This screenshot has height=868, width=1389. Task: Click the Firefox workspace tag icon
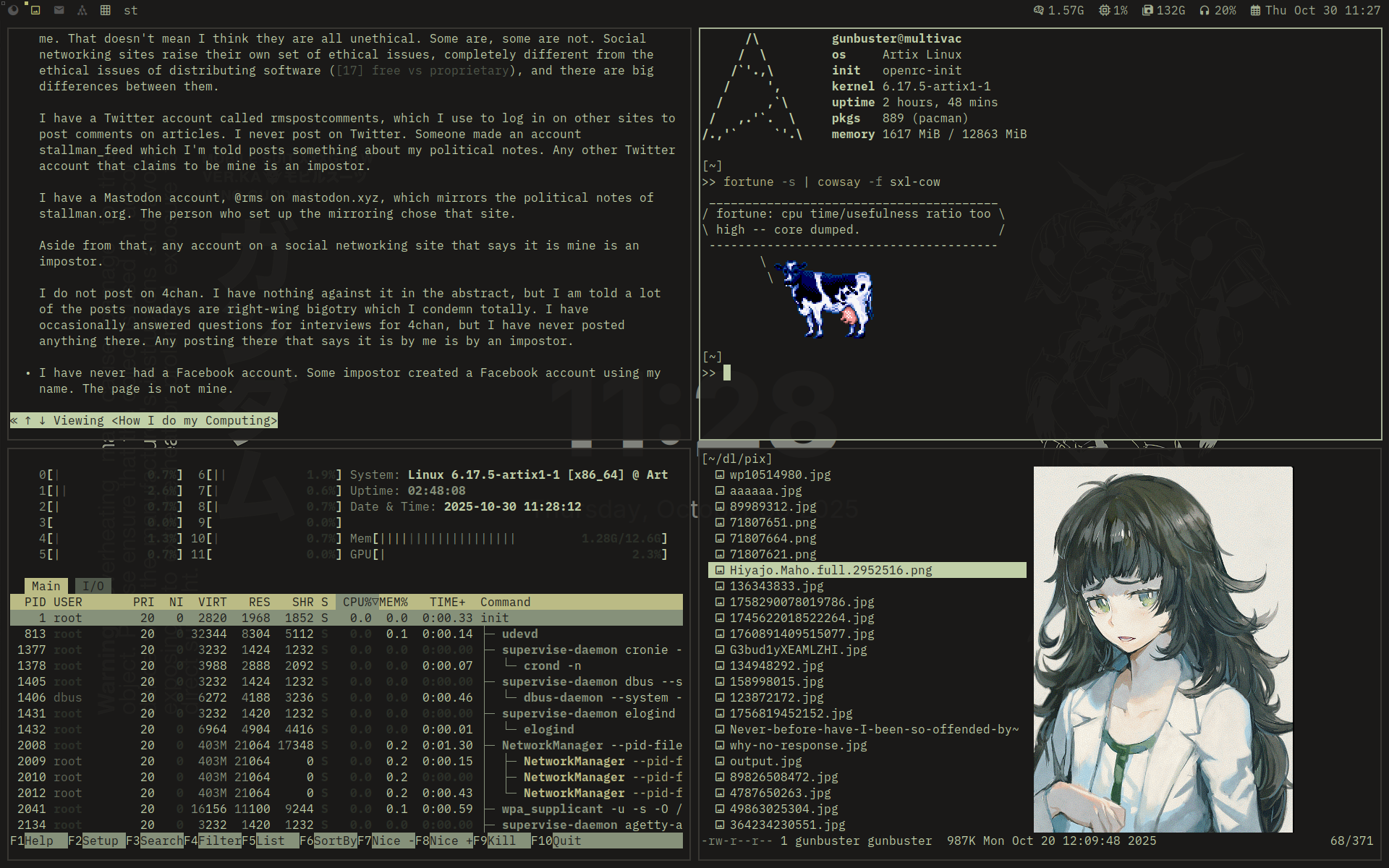click(13, 10)
